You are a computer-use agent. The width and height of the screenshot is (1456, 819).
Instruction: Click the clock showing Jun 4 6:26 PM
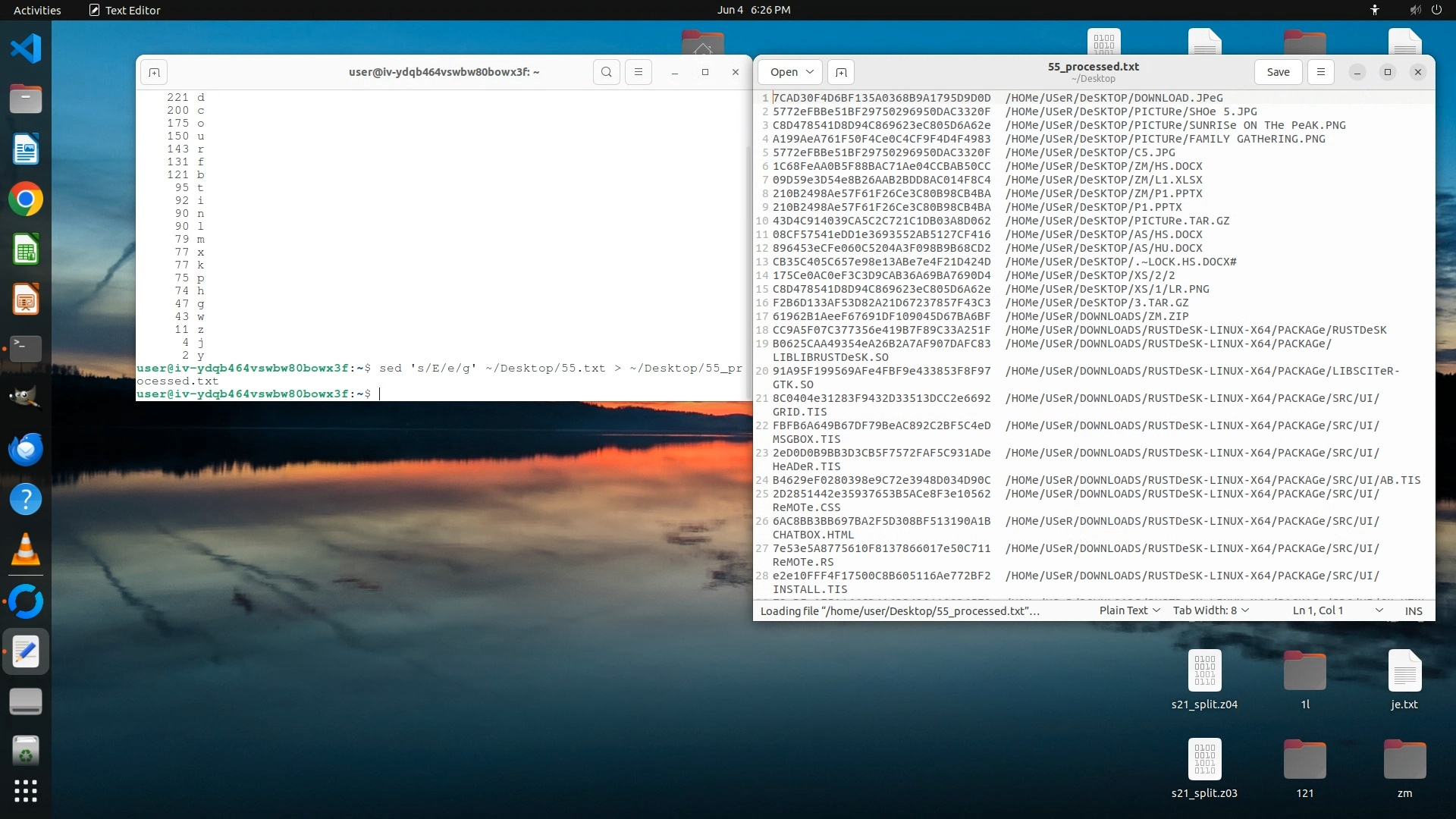coord(753,10)
